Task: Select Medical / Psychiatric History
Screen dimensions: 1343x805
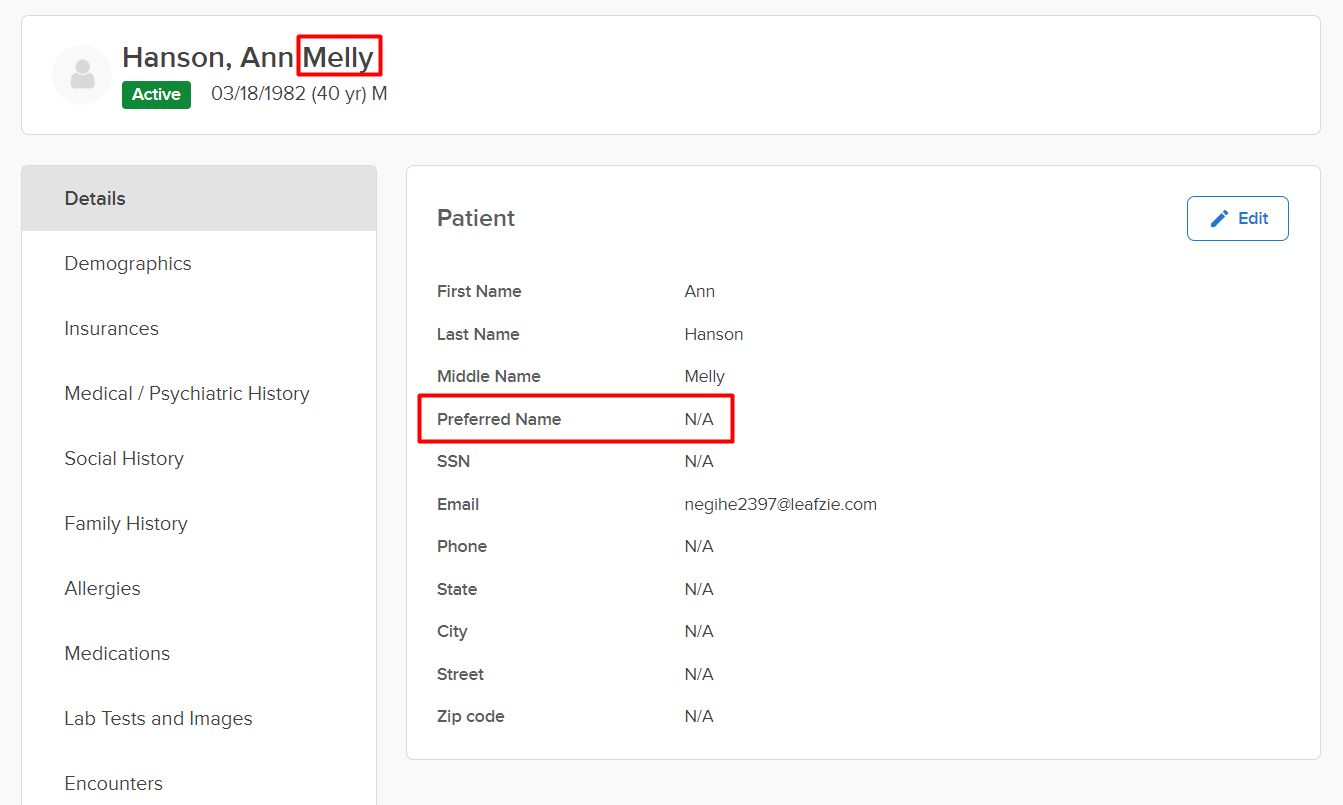Action: pyautogui.click(x=199, y=393)
